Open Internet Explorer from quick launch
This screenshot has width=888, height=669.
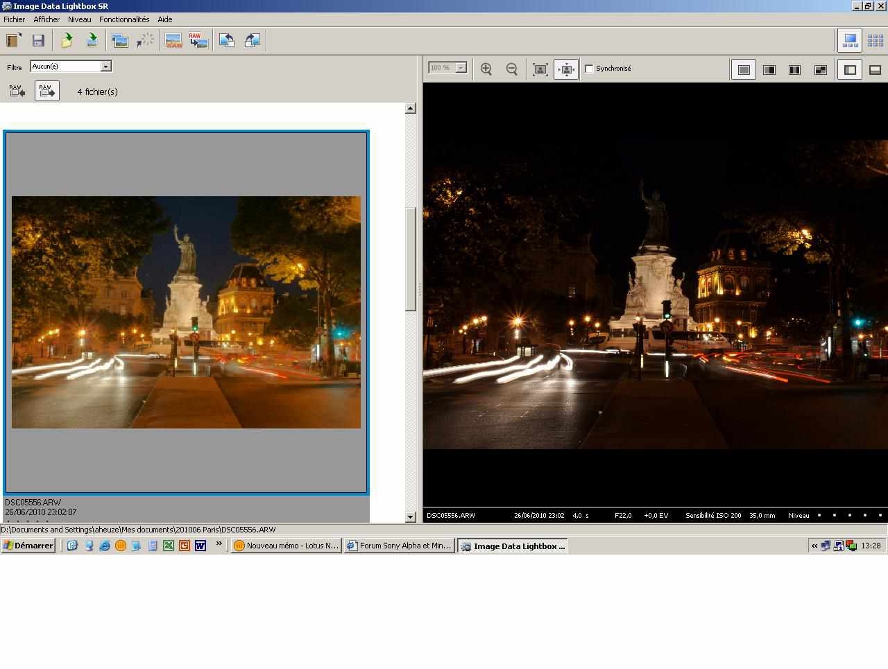point(105,546)
